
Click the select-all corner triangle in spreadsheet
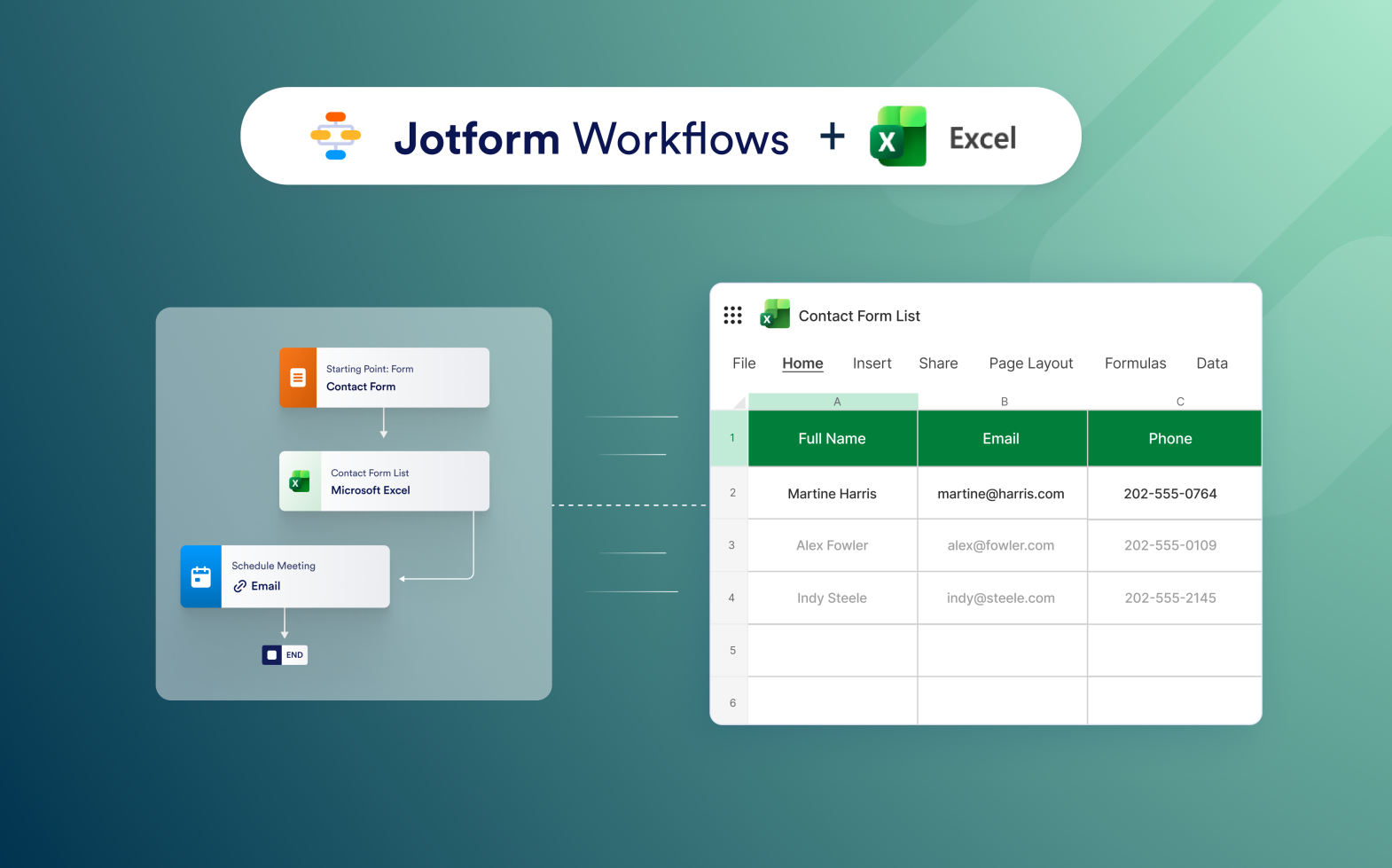(x=739, y=402)
